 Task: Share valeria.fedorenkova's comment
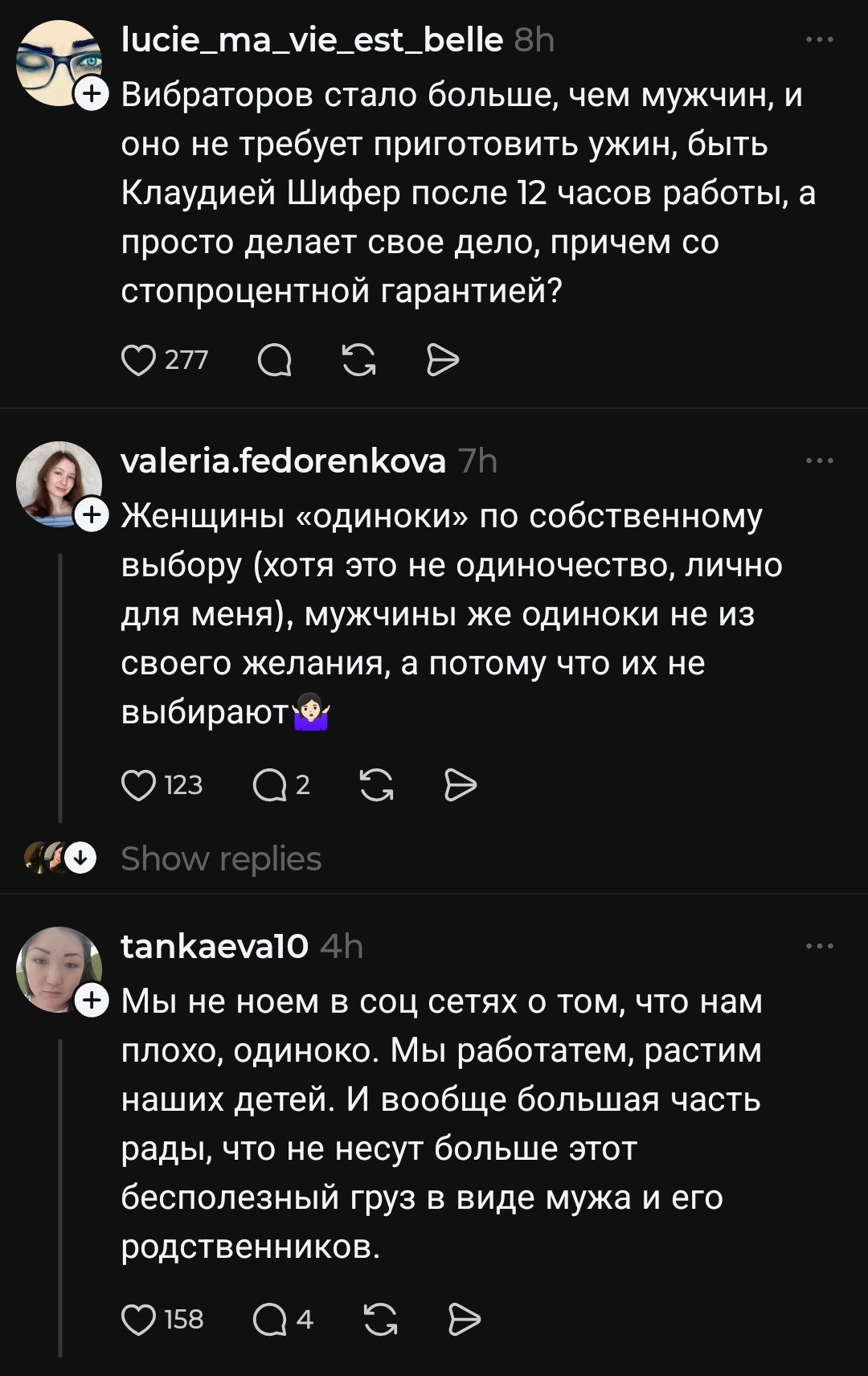tap(461, 785)
